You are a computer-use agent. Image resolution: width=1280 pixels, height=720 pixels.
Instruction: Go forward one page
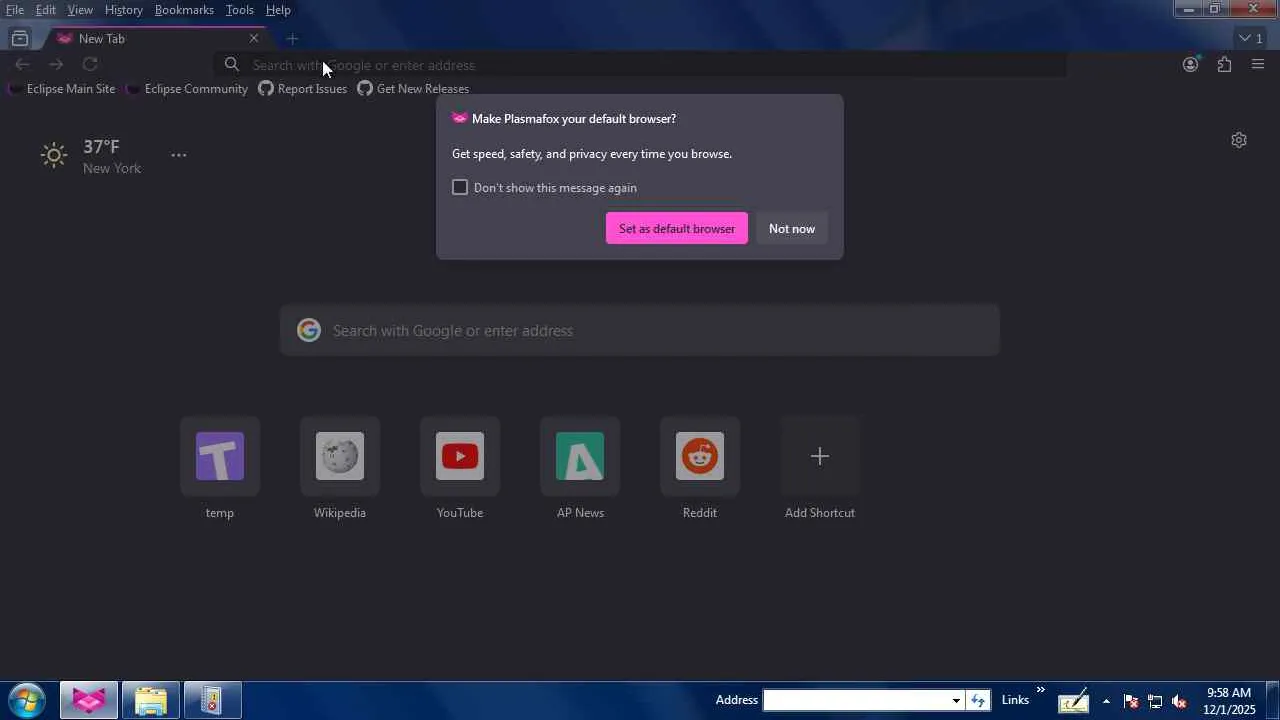(56, 65)
